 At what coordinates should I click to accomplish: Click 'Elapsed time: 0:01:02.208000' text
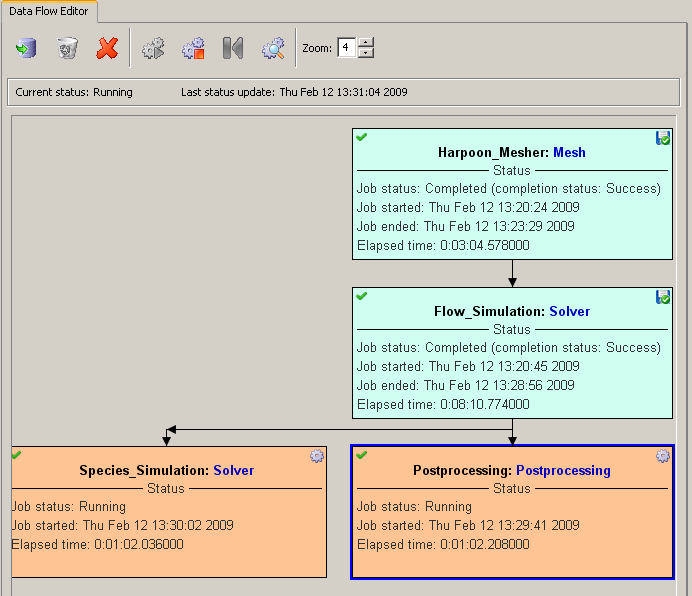coord(443,544)
